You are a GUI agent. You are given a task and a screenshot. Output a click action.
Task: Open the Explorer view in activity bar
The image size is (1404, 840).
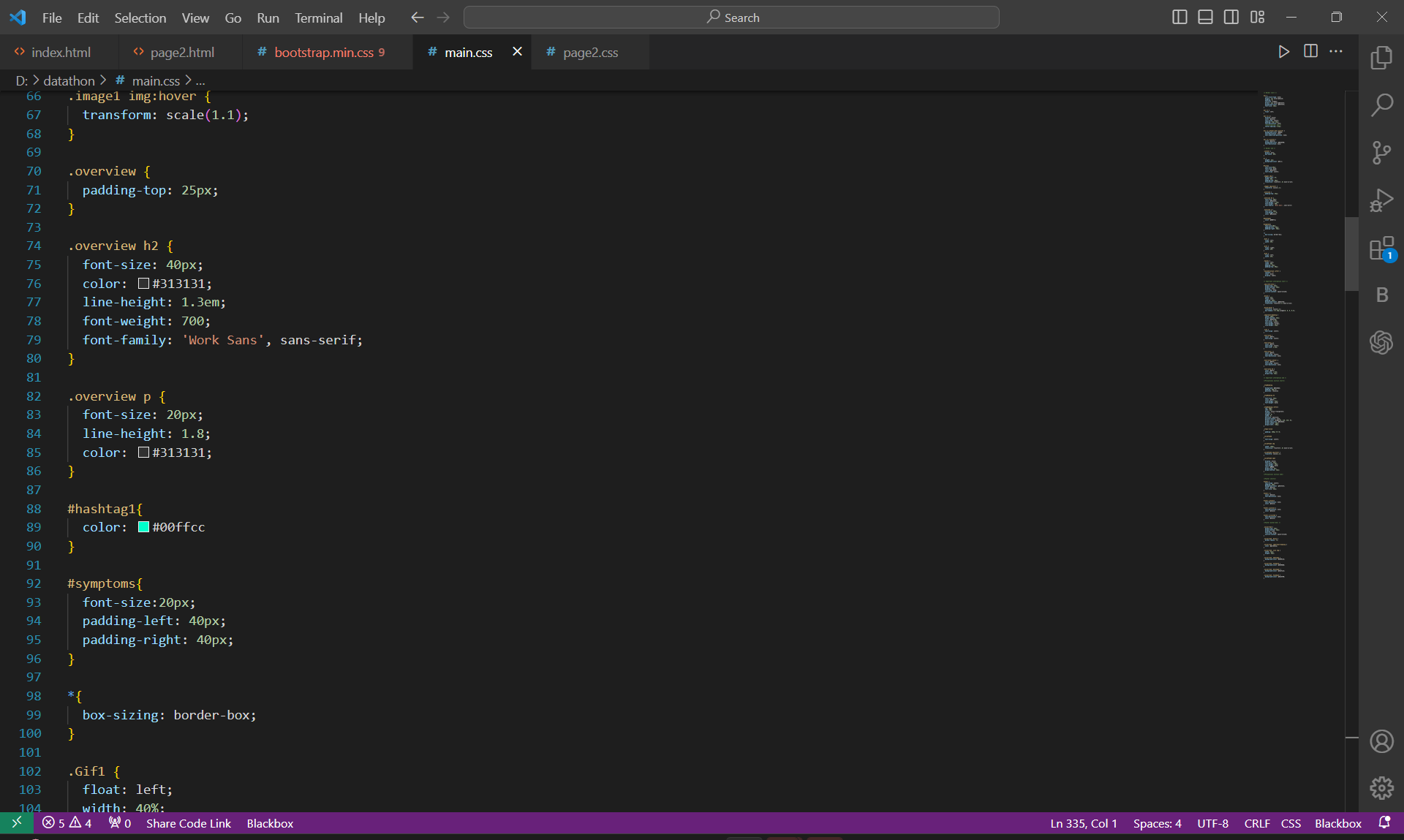tap(1381, 58)
